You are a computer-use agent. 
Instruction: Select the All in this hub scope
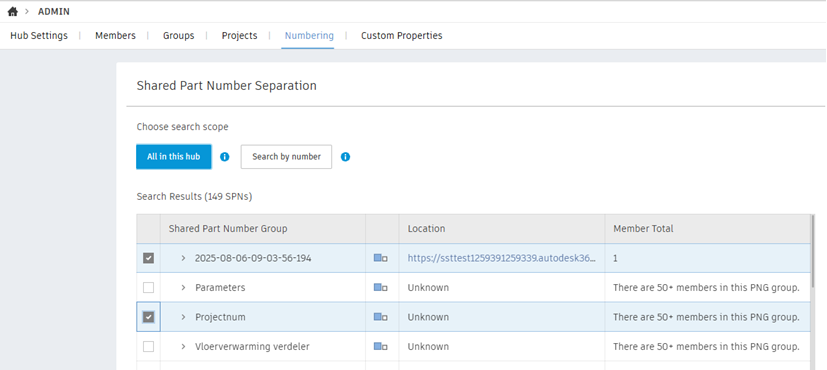[174, 157]
